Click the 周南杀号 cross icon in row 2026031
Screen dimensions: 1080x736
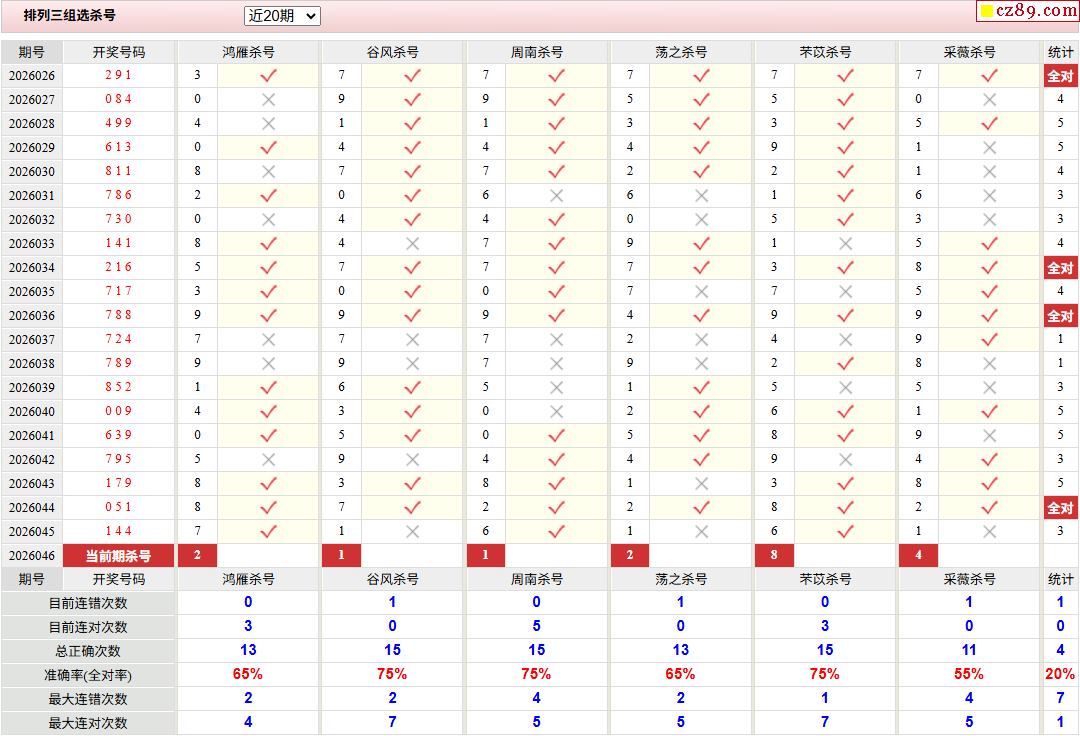coord(556,195)
